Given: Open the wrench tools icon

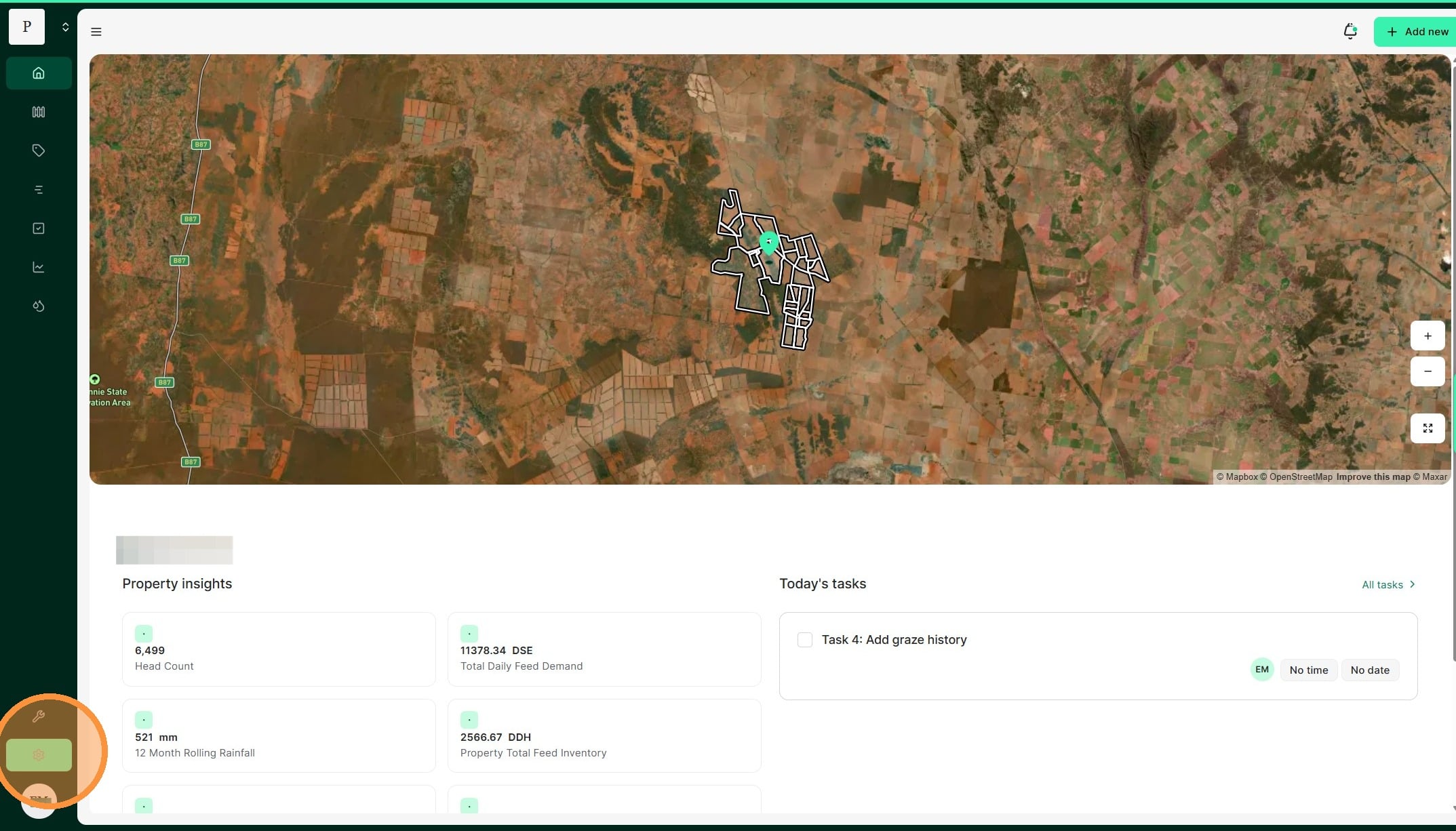Looking at the screenshot, I should click(39, 716).
